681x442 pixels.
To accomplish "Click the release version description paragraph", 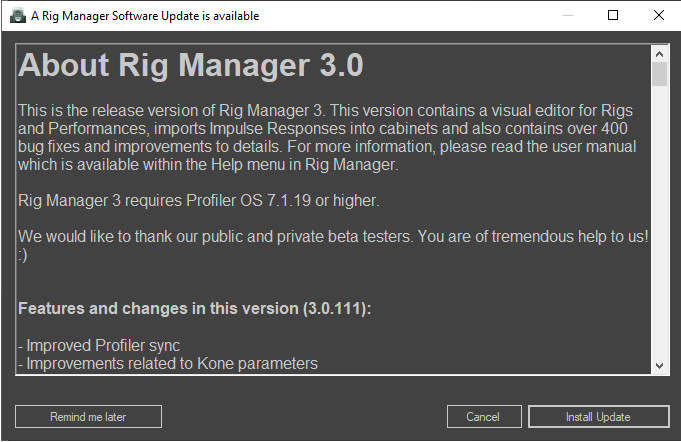I will (x=327, y=138).
